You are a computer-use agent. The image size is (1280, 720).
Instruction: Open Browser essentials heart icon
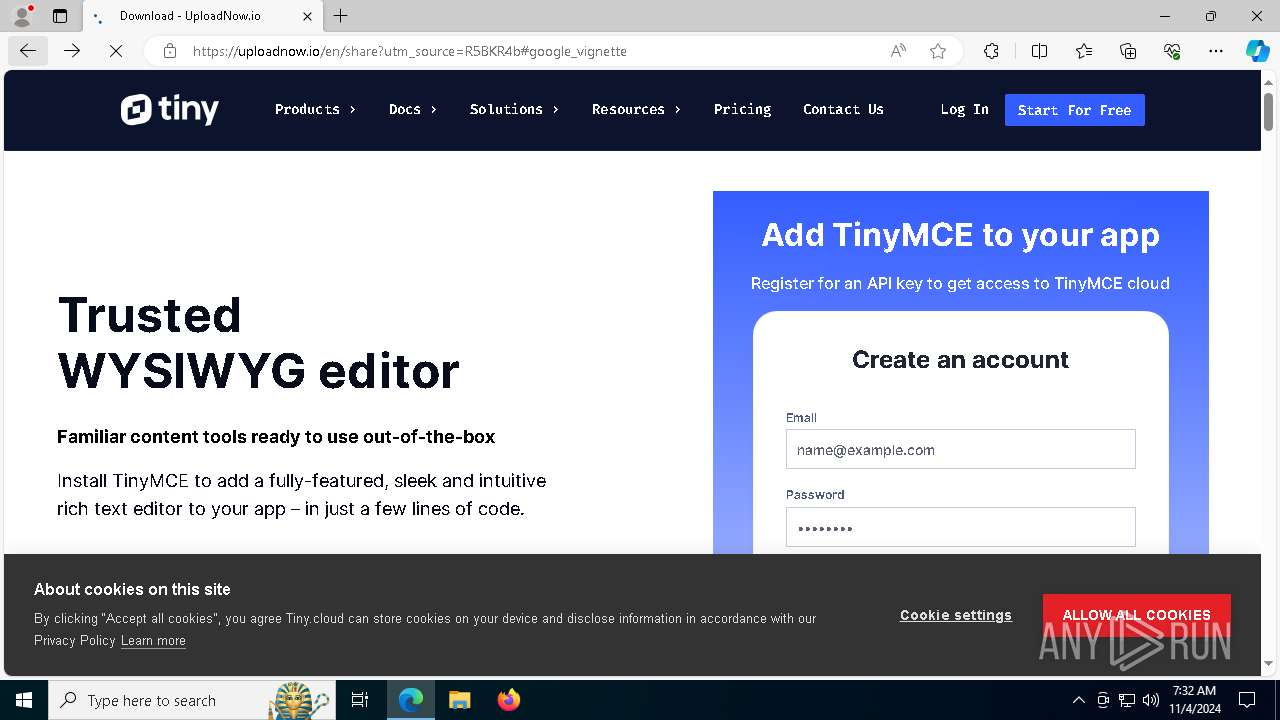pos(1172,51)
